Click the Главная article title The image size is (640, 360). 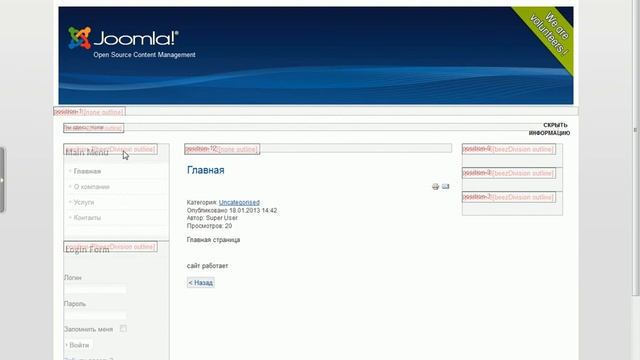coord(206,170)
